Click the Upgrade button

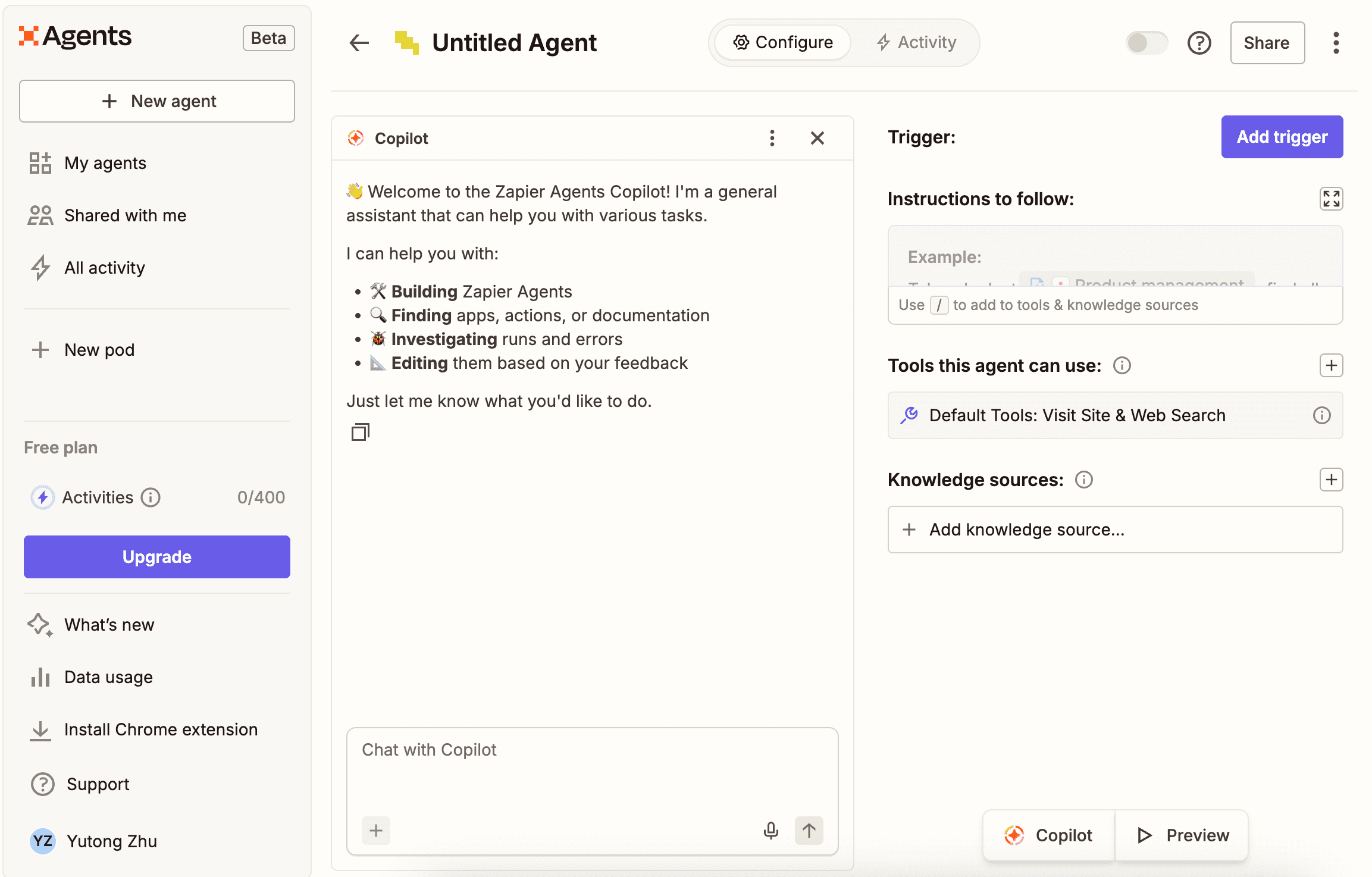(x=157, y=557)
